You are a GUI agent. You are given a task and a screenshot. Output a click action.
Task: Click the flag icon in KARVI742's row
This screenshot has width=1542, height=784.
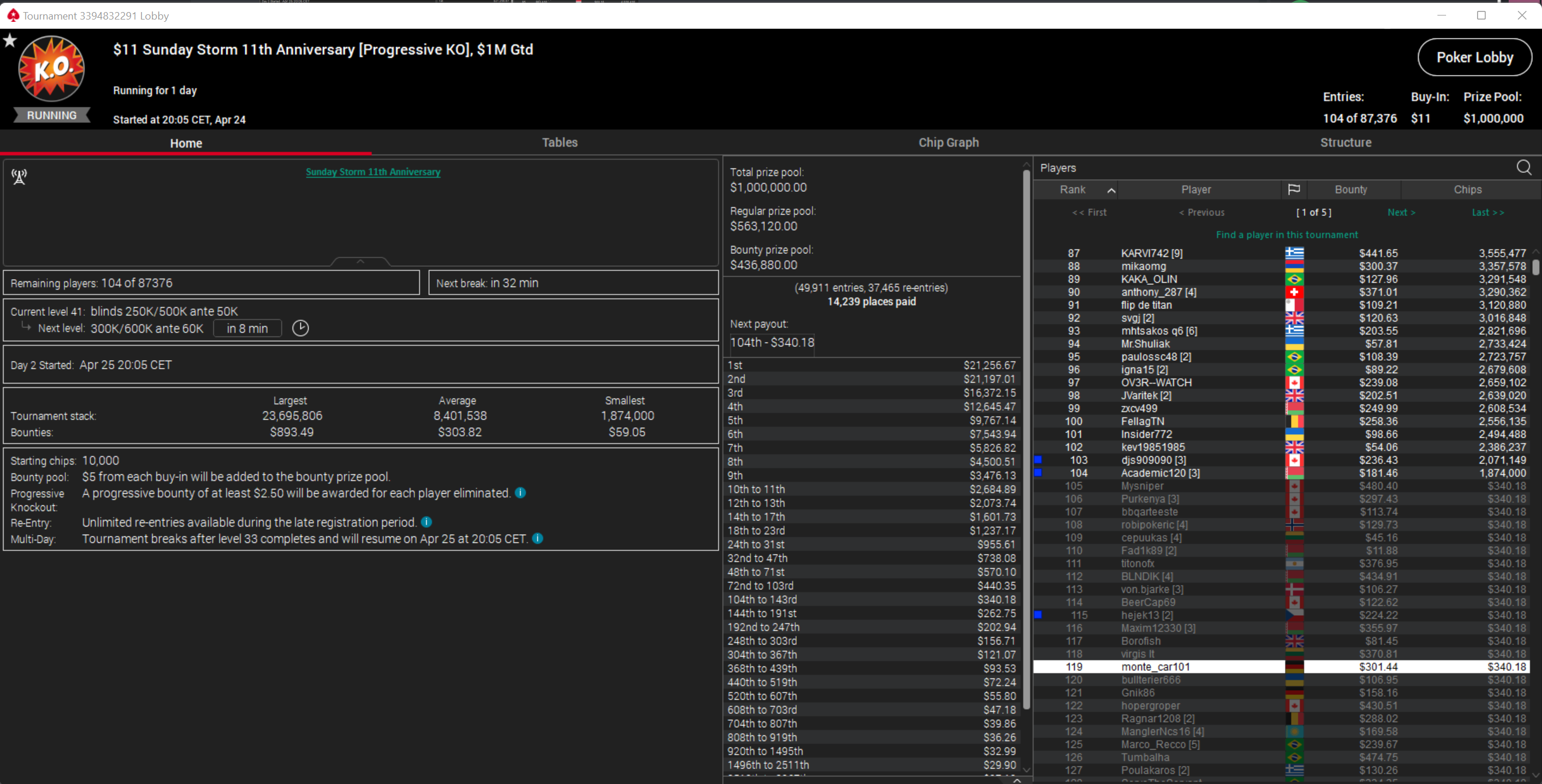[1294, 253]
